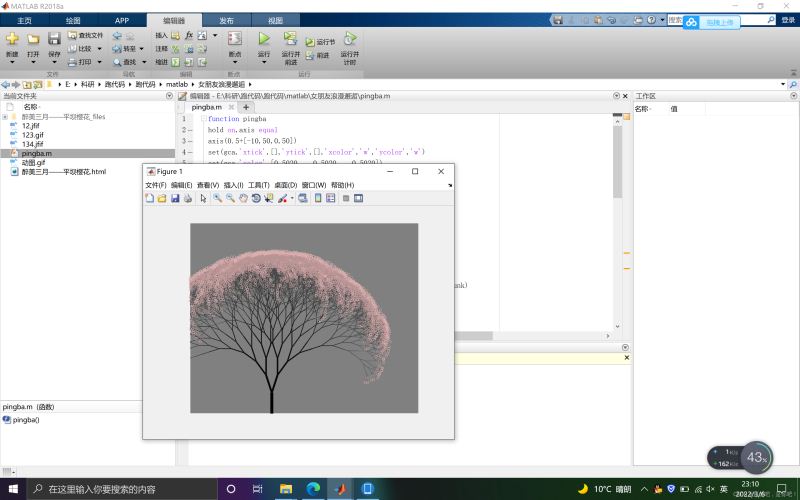Click the pingba() function entry in details panel
Screen dimensions: 800x500
click(x=26, y=420)
